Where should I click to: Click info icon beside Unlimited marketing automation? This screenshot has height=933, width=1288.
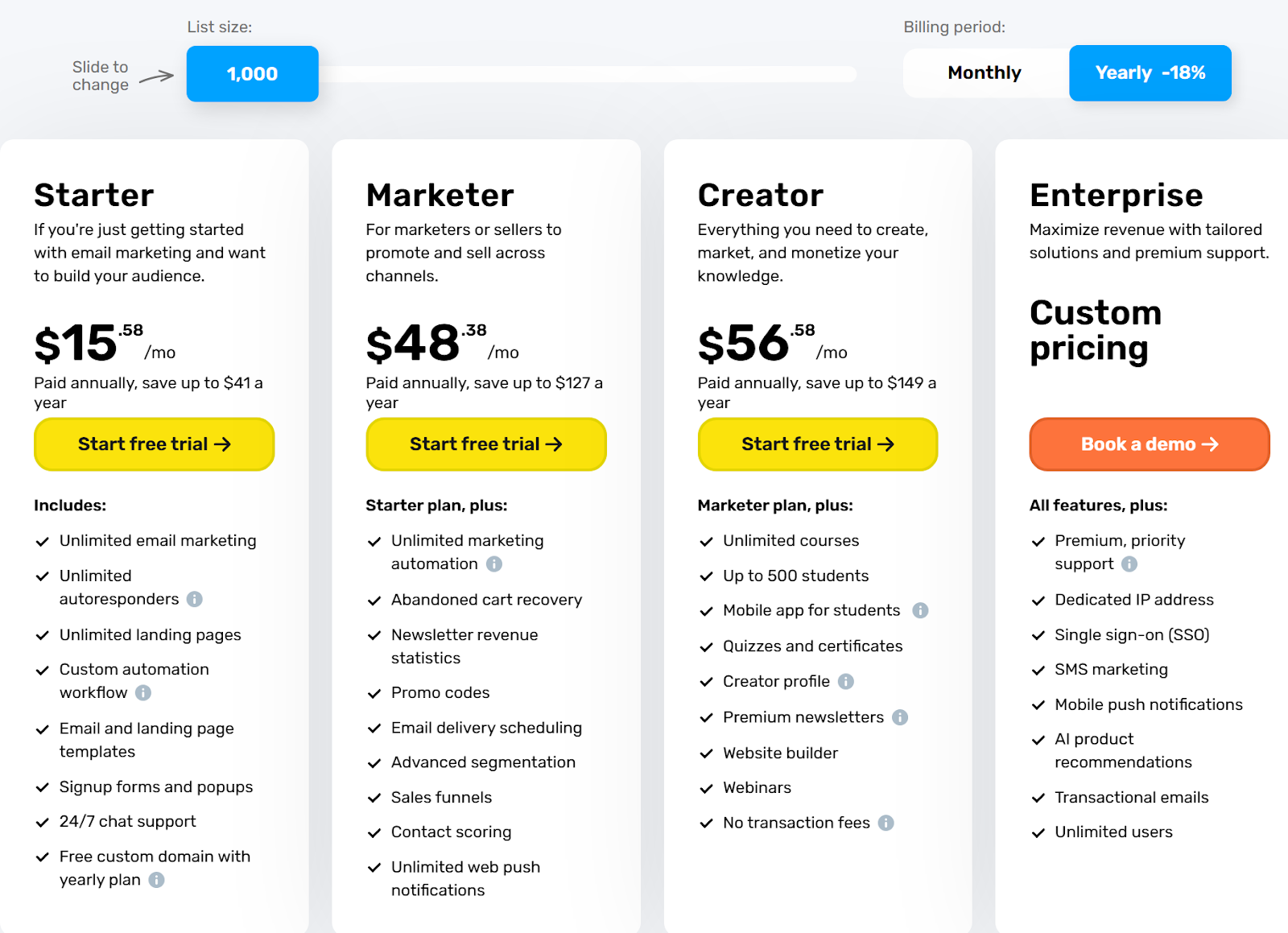point(494,564)
